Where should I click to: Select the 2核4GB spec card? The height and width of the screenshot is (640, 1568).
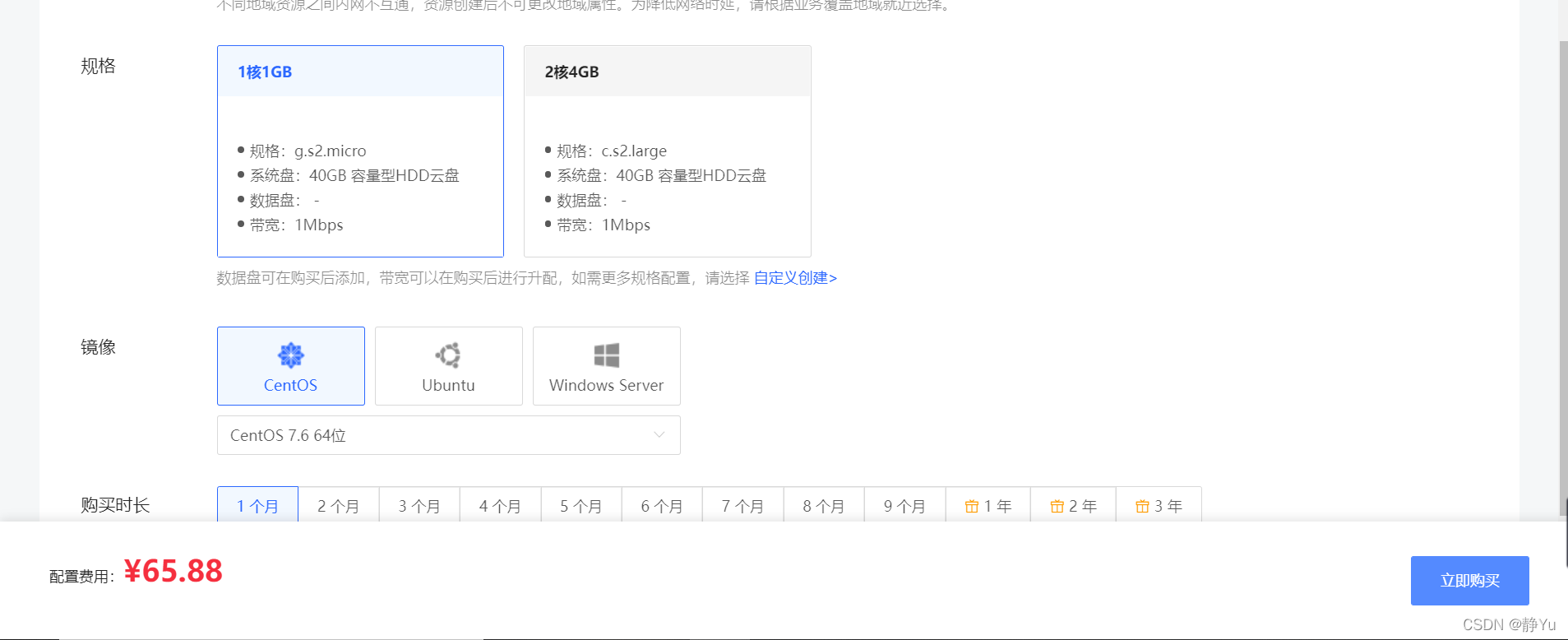[668, 151]
